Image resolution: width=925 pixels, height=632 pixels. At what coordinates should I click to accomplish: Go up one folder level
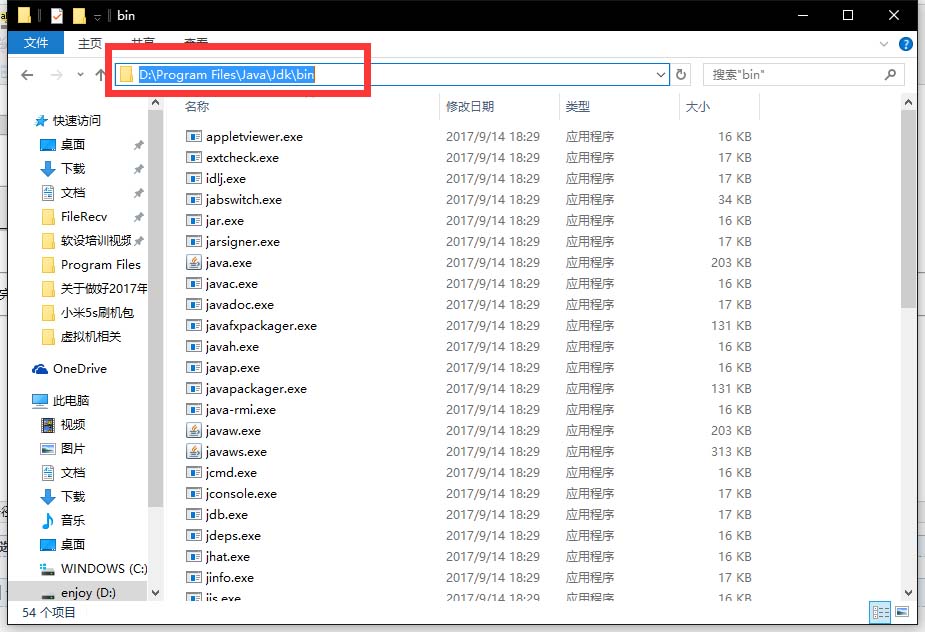(x=100, y=75)
